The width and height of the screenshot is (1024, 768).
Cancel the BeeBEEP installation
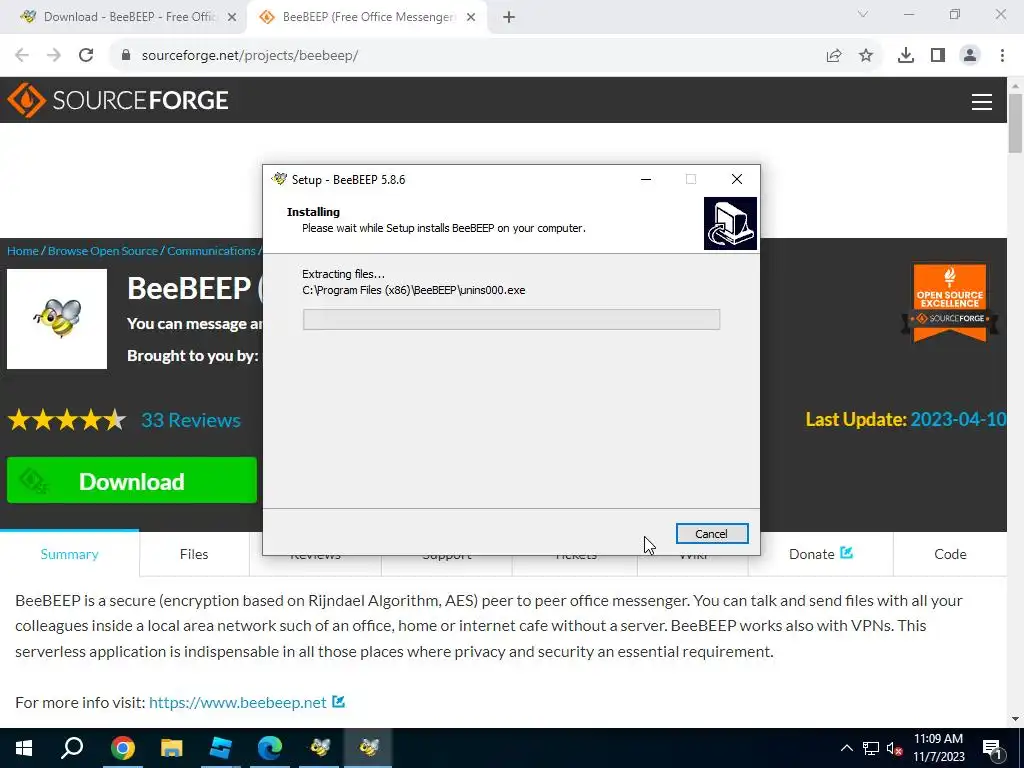[712, 534]
